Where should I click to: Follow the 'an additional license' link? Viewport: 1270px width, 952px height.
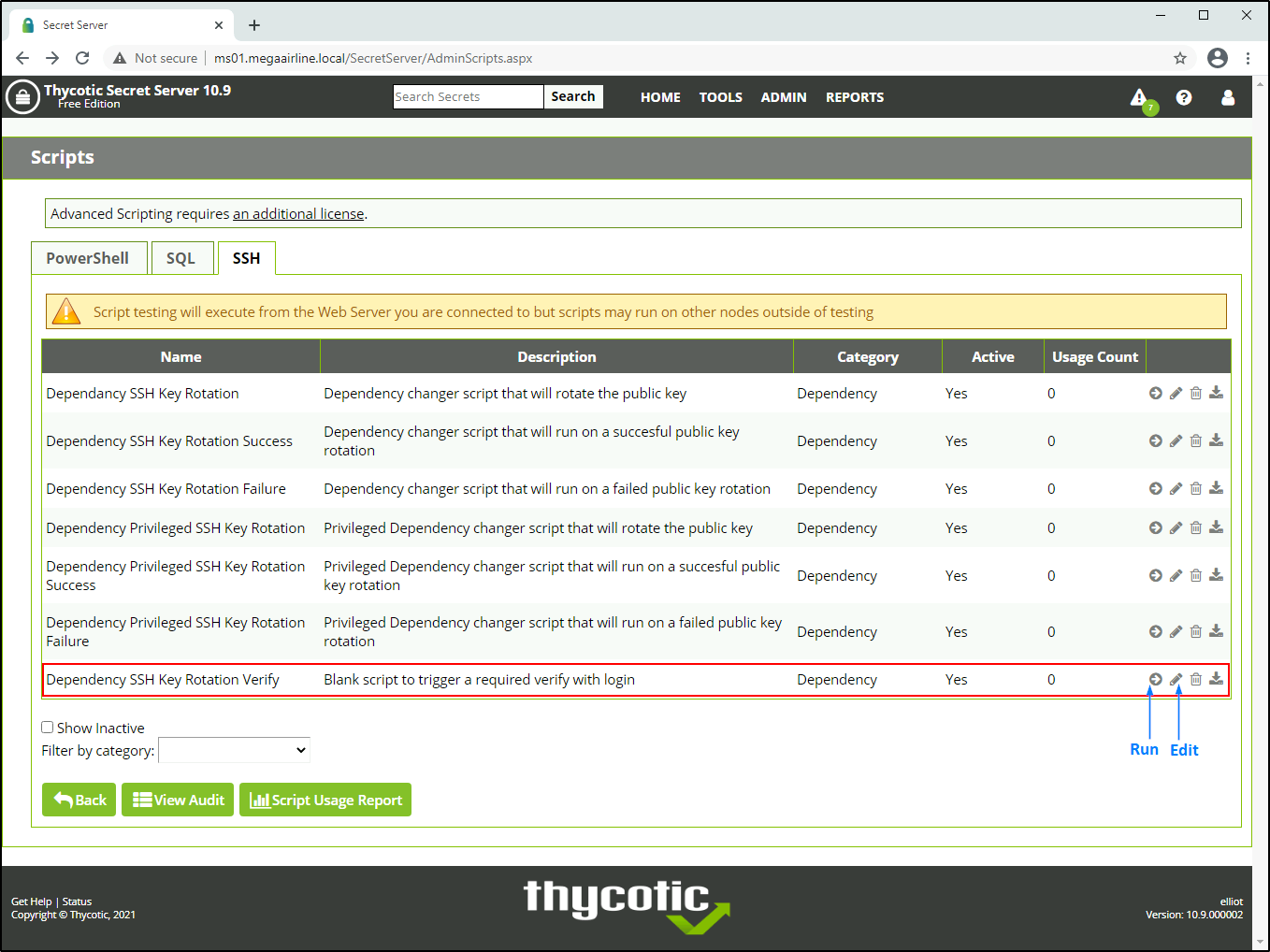point(298,214)
